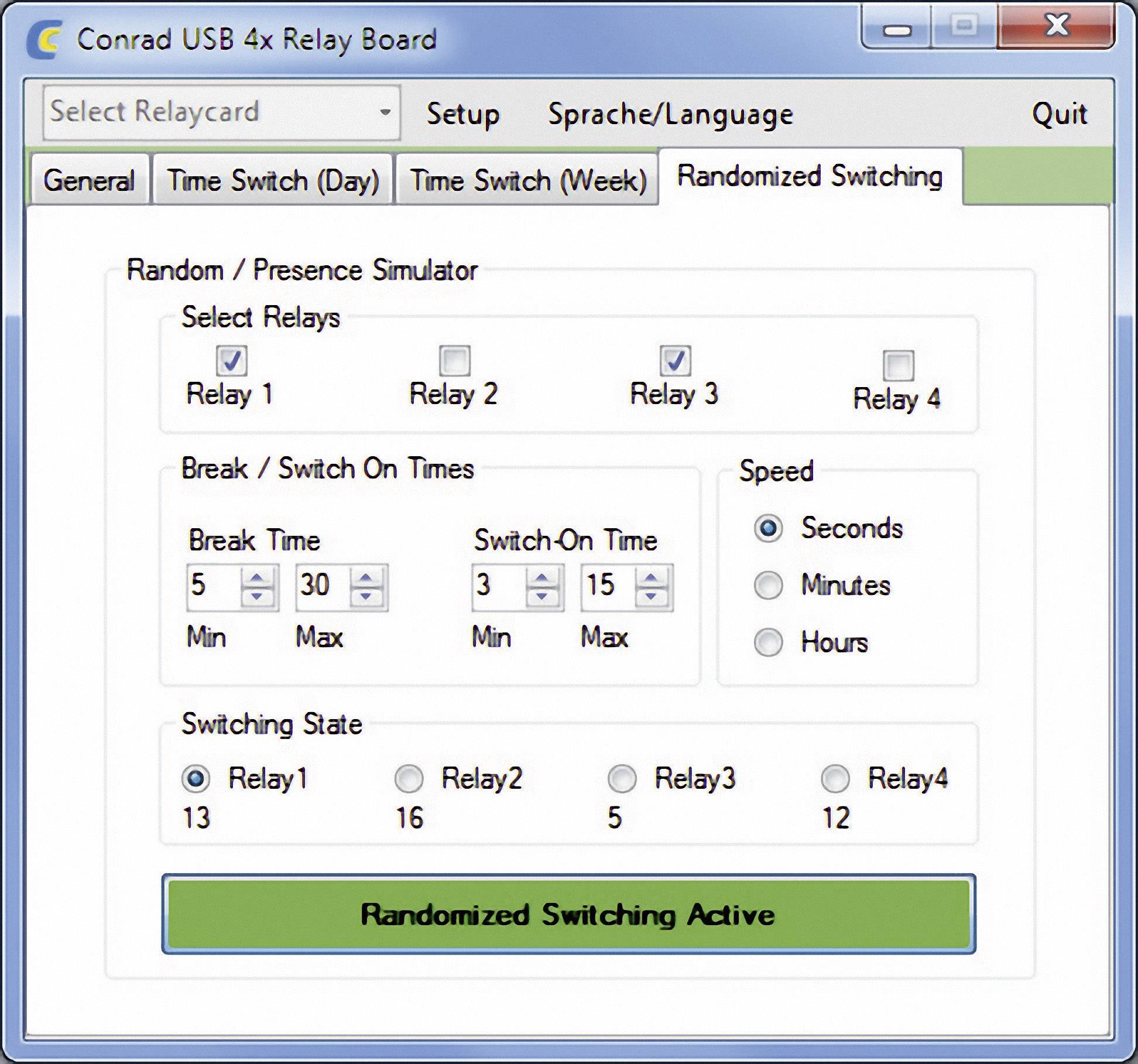Decrease Break Time Max with down arrow
Image resolution: width=1138 pixels, height=1064 pixels.
click(366, 596)
